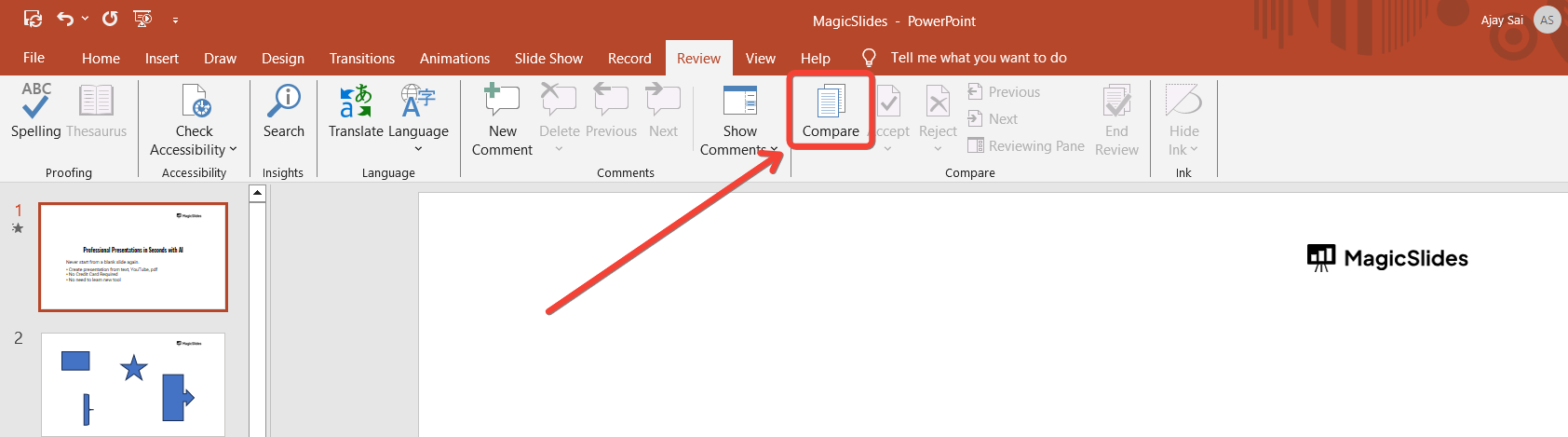Click Hide Ink icon
The image size is (1568, 437).
coord(1183,100)
